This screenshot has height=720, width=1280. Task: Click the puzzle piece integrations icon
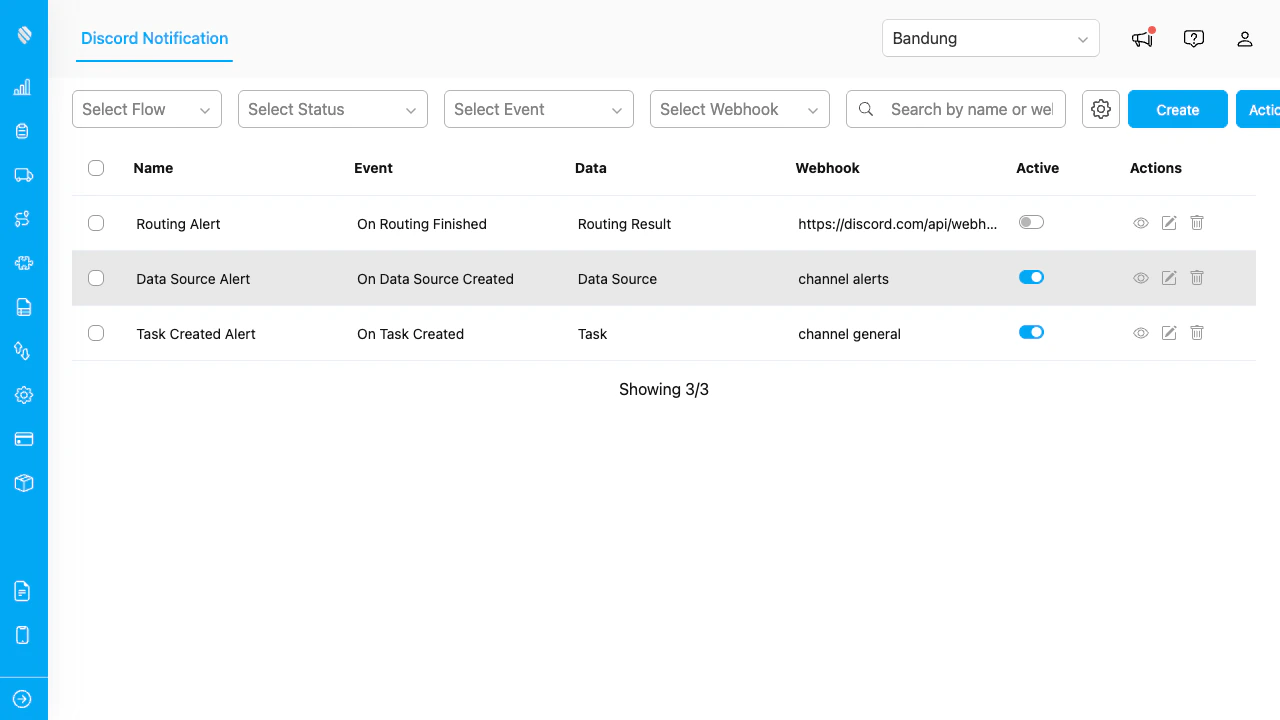pos(22,263)
